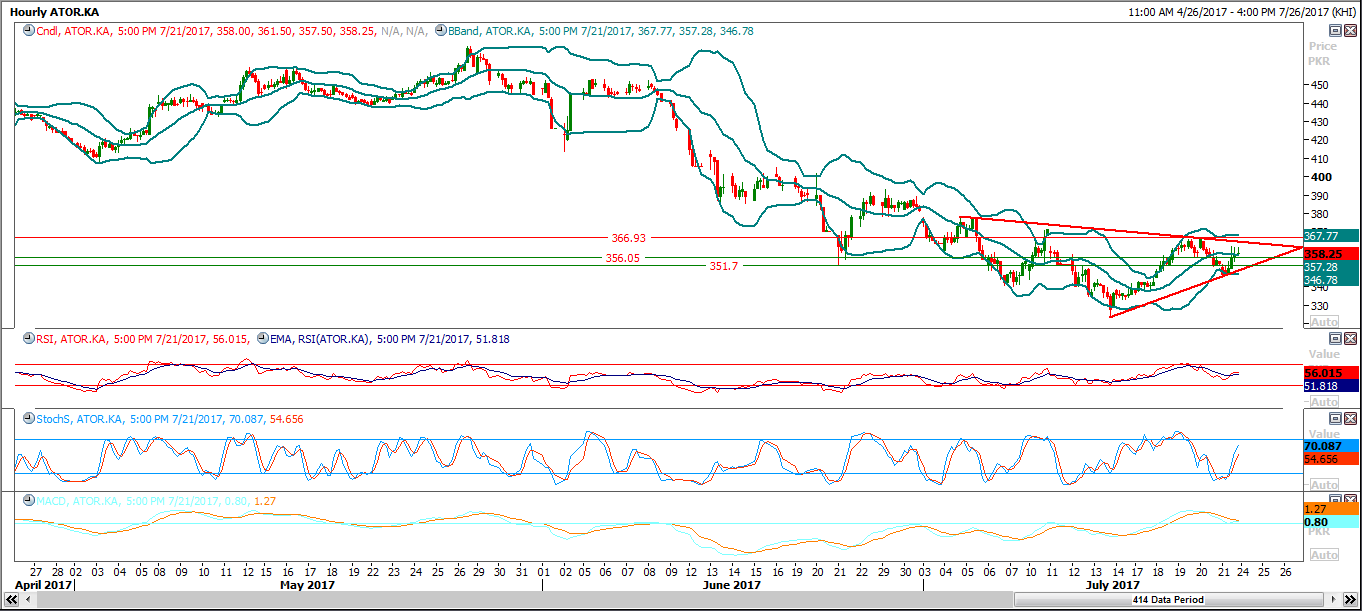1362x611 pixels.
Task: Maximize the price chart pane
Action: [1334, 31]
